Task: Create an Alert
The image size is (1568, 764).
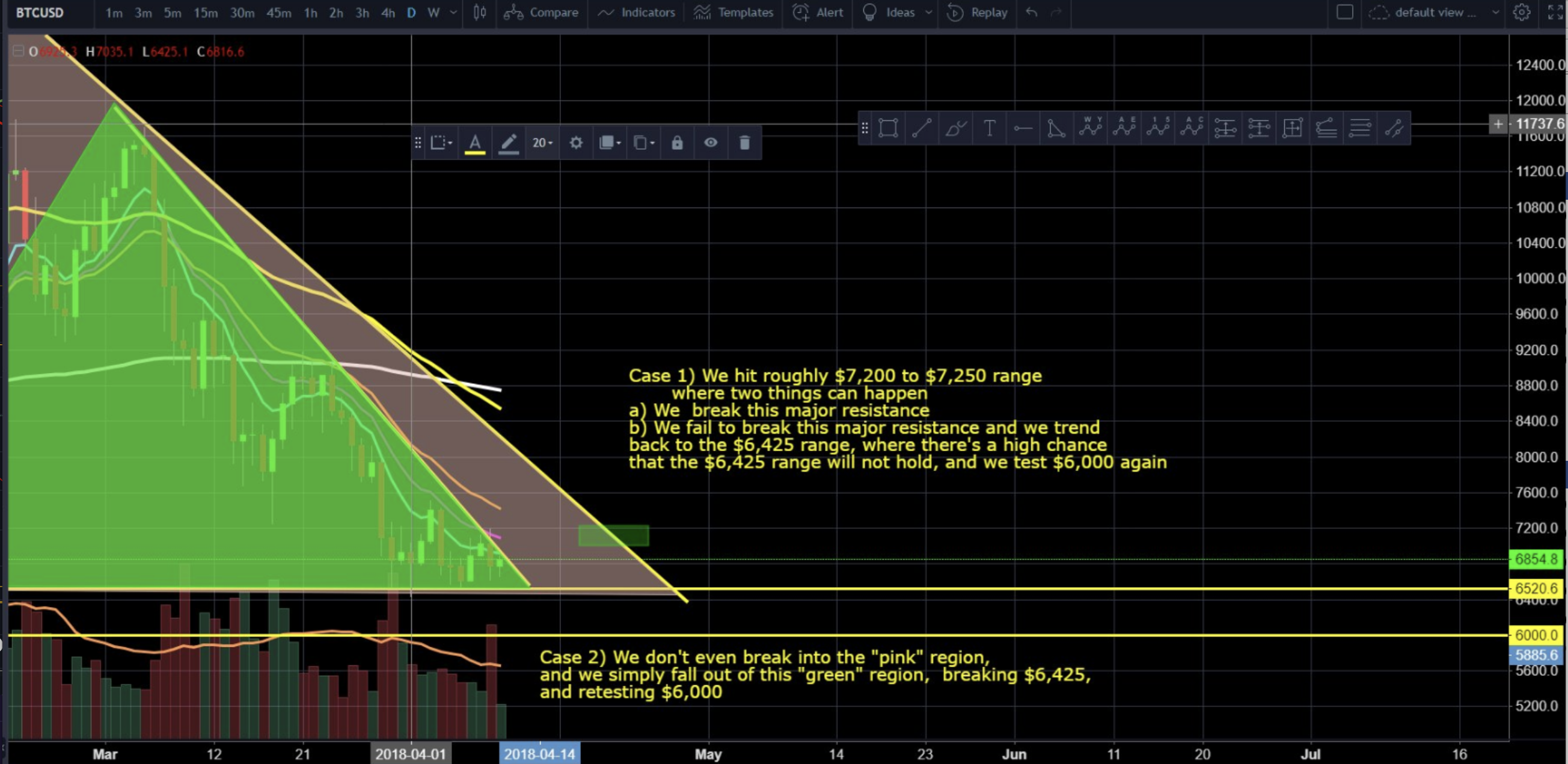Action: (818, 12)
